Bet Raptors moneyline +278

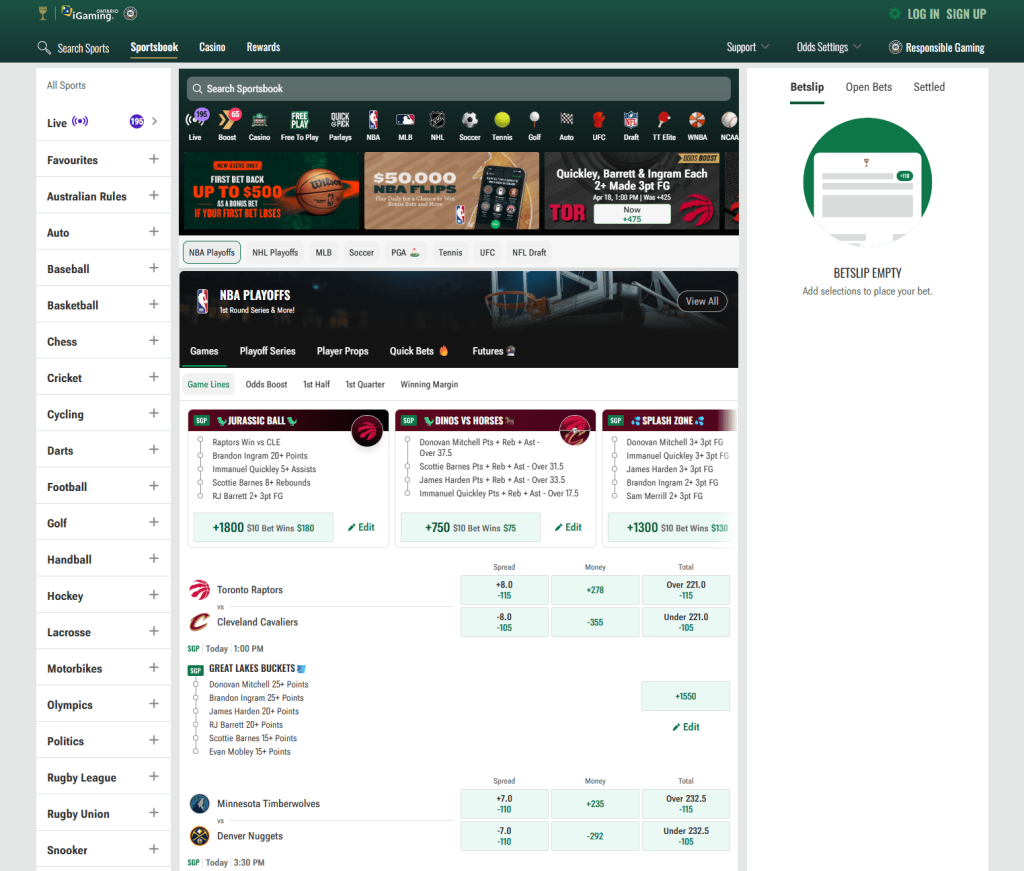click(595, 590)
